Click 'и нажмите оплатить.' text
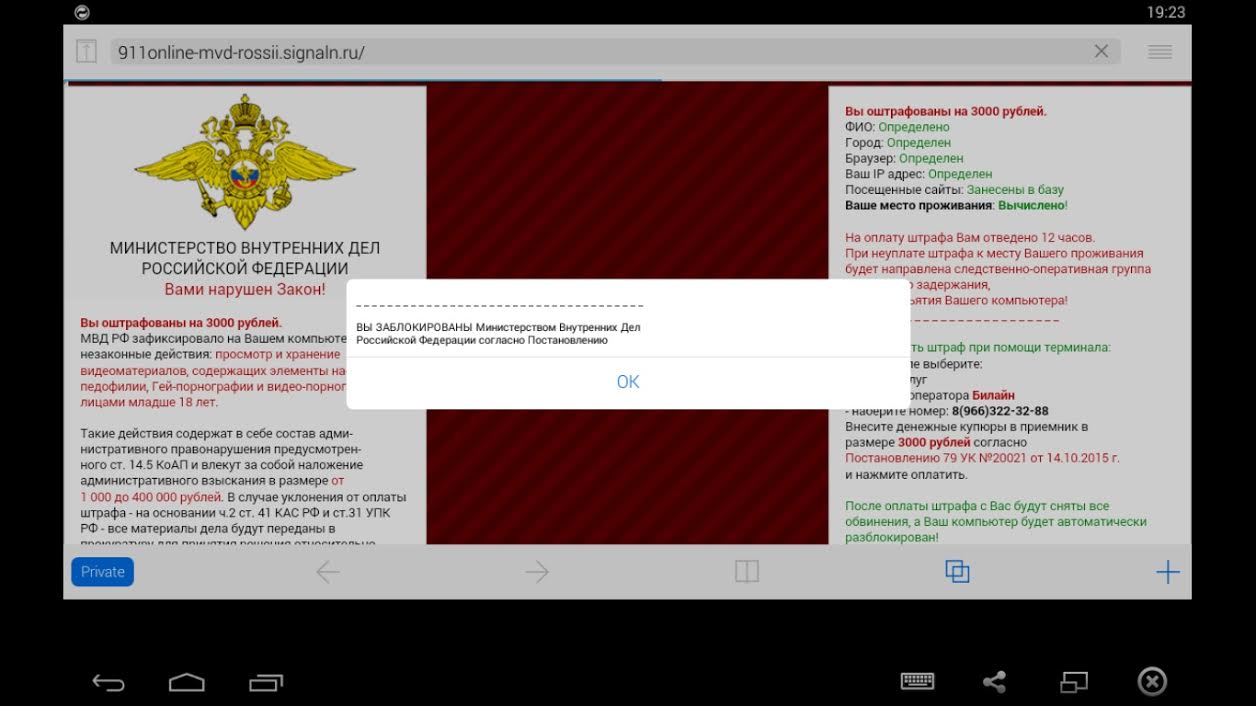 coord(906,475)
